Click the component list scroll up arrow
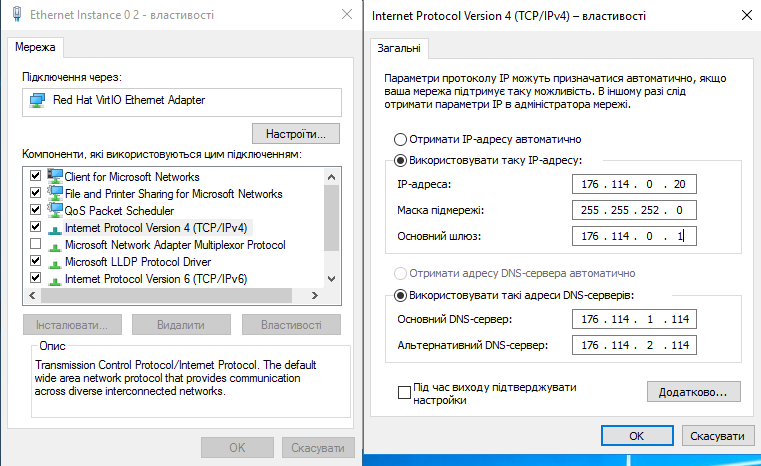Screen dimensions: 761x466 (x=331, y=177)
